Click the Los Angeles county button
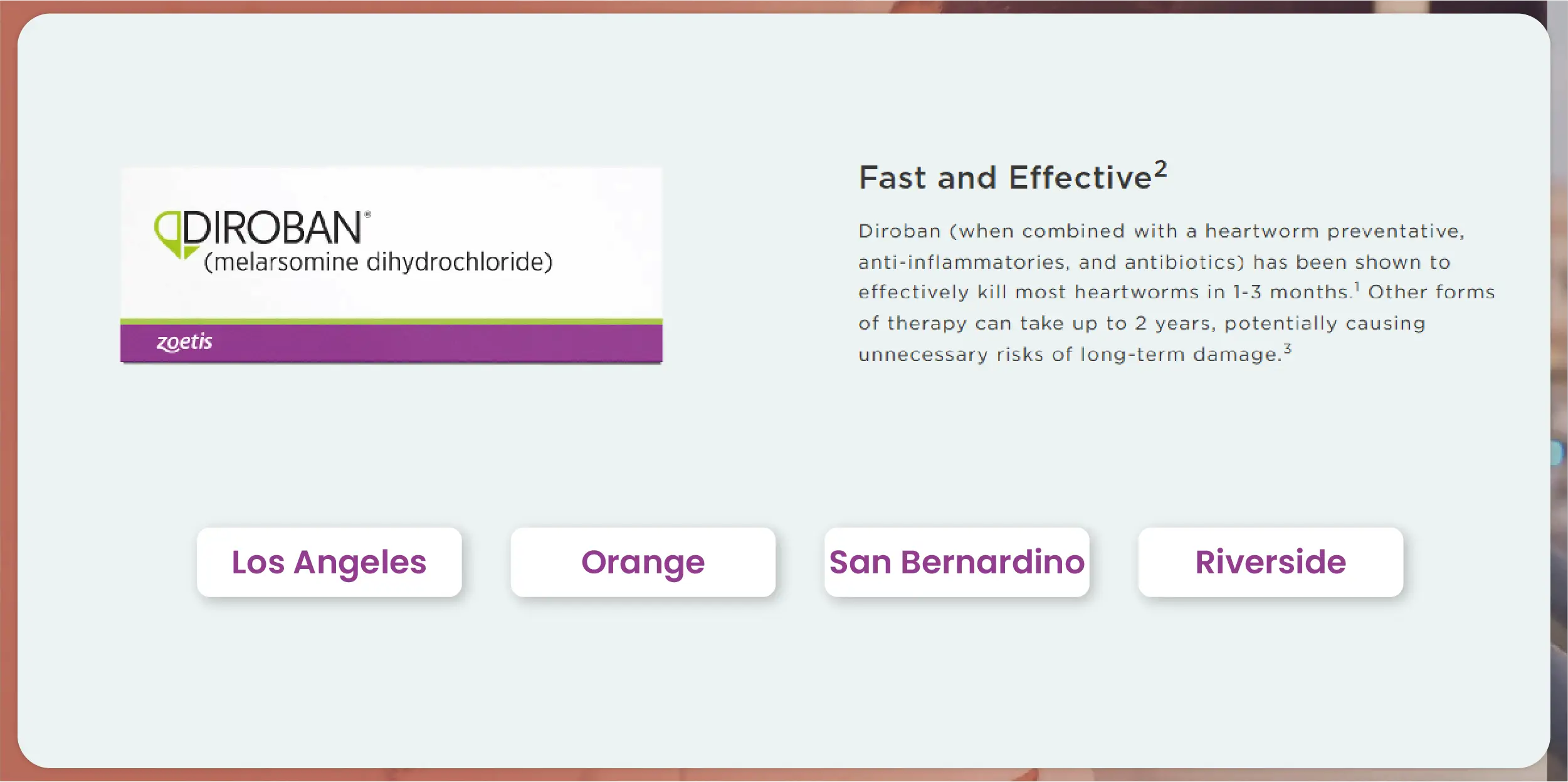This screenshot has height=782, width=1568. [329, 562]
